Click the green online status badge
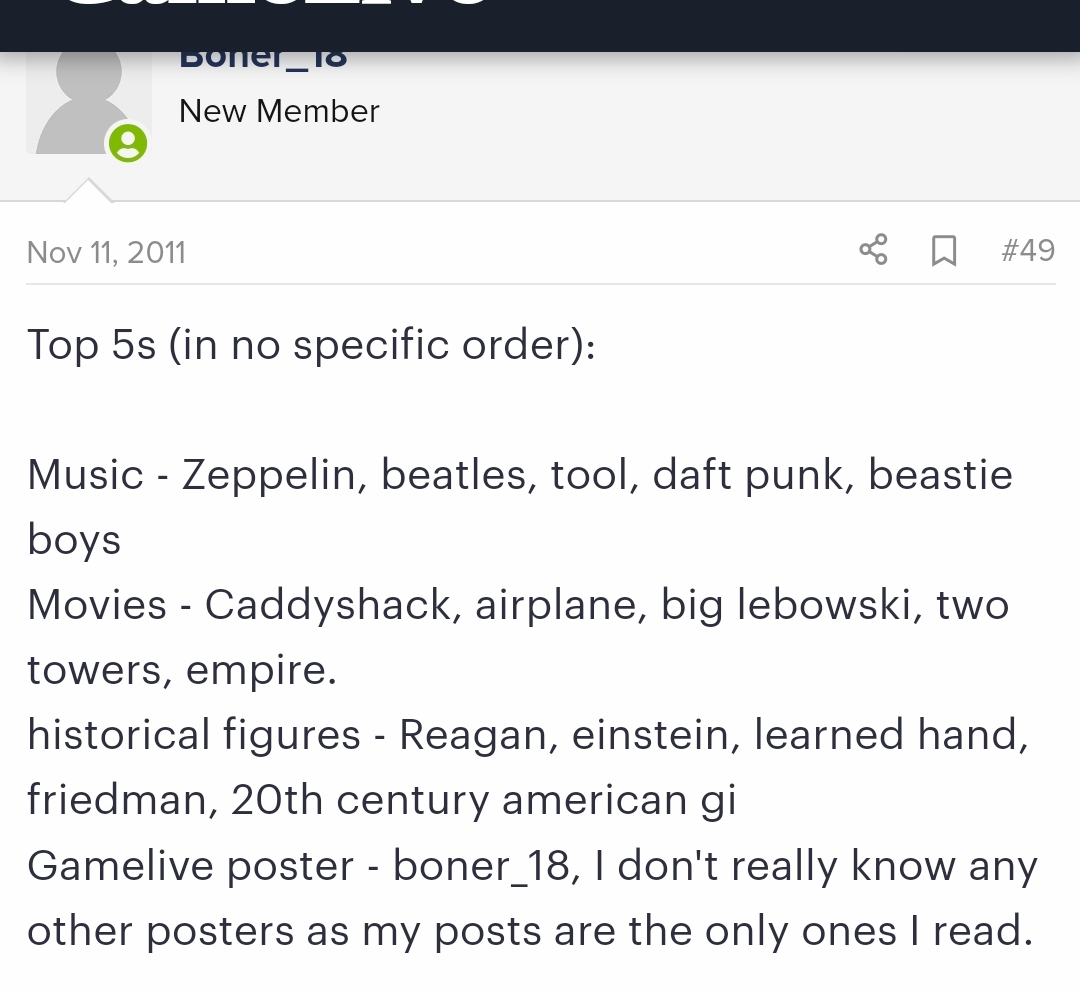Screen dimensions: 1080x990 click(x=128, y=143)
